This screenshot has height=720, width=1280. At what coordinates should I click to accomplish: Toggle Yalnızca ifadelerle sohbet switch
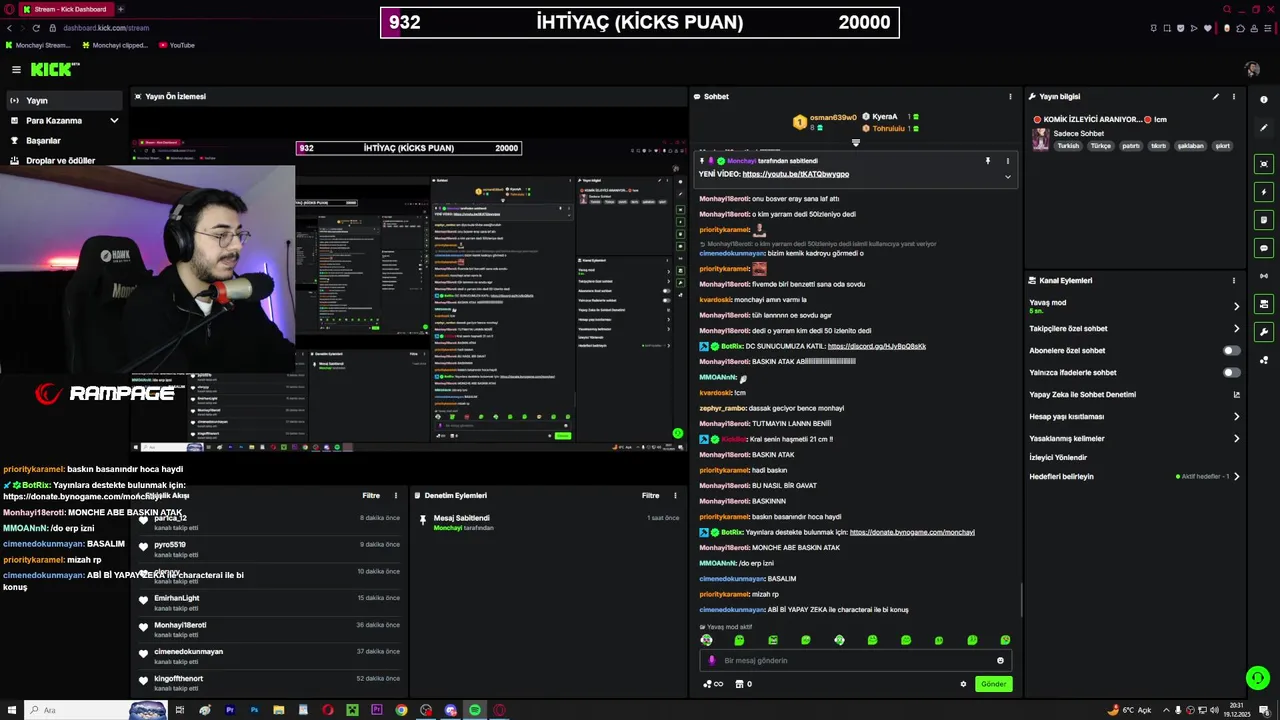tap(1232, 373)
